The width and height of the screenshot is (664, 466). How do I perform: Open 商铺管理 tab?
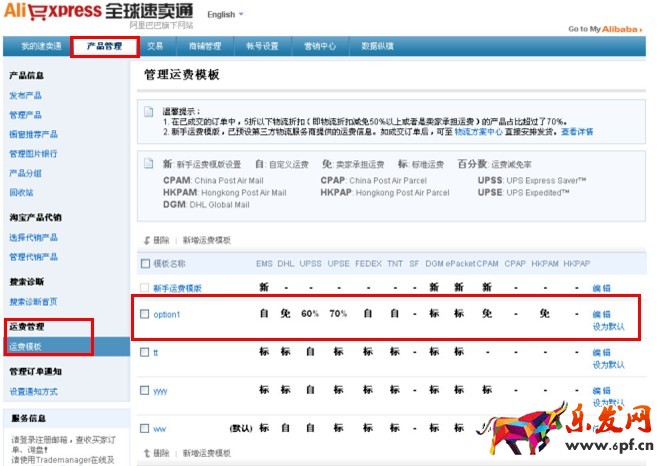(205, 46)
